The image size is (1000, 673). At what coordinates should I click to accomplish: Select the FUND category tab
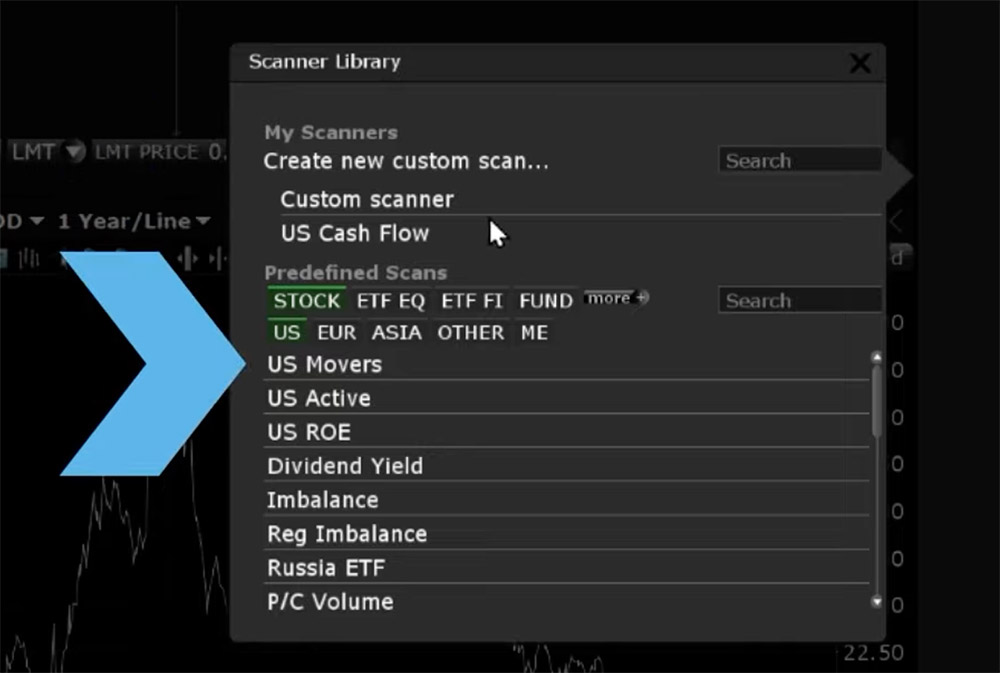545,301
